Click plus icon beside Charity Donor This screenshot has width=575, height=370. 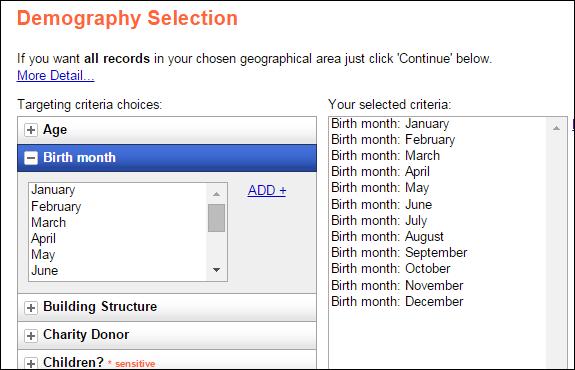click(31, 335)
